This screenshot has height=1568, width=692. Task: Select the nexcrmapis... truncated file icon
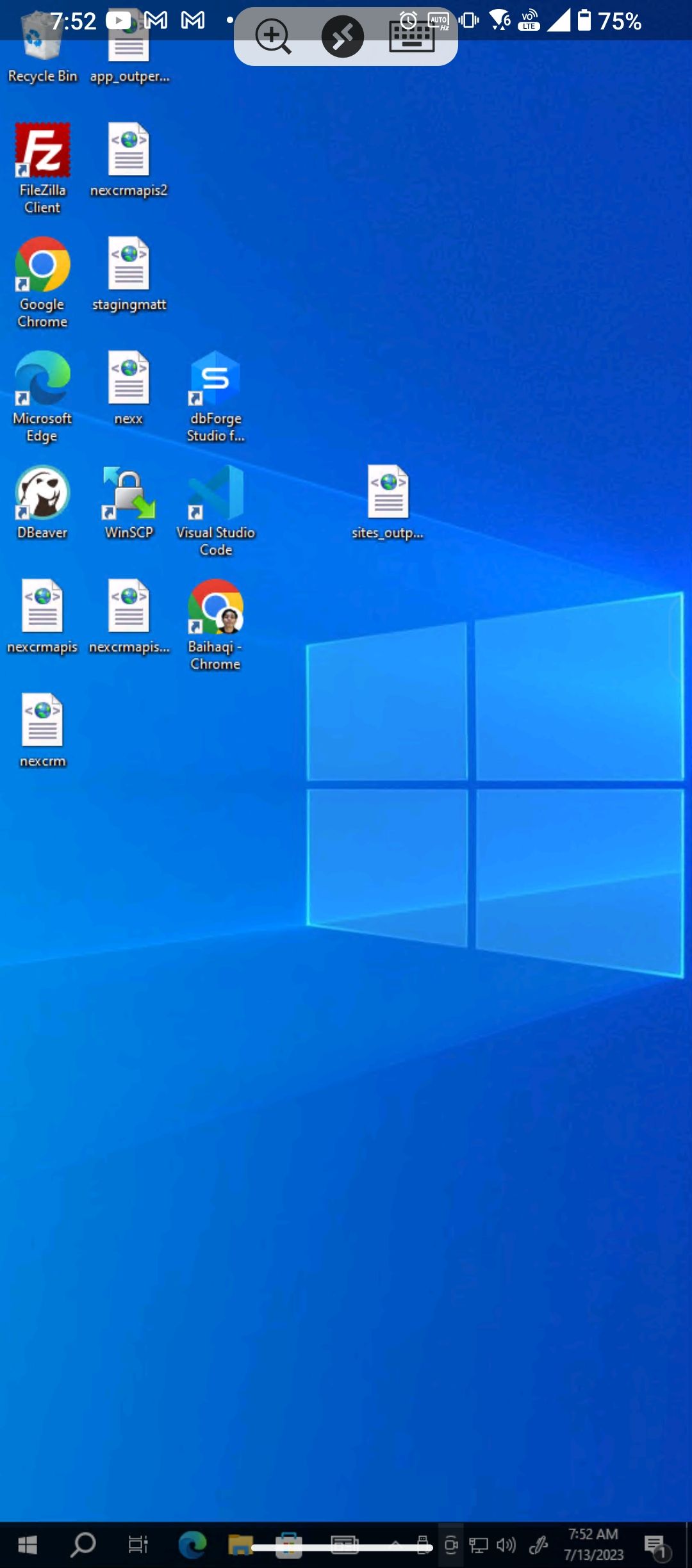click(x=129, y=616)
